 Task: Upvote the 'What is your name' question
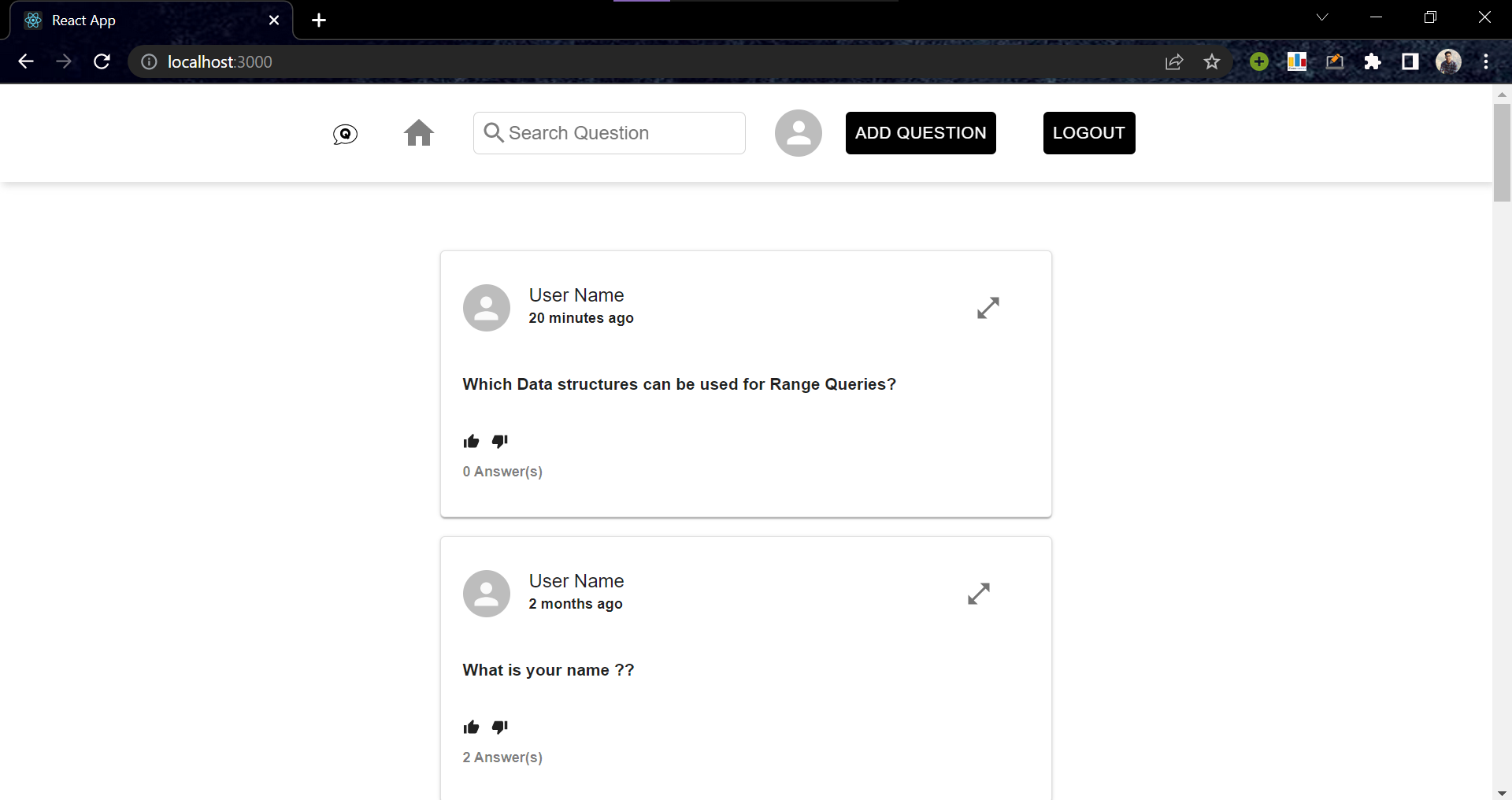[x=471, y=727]
